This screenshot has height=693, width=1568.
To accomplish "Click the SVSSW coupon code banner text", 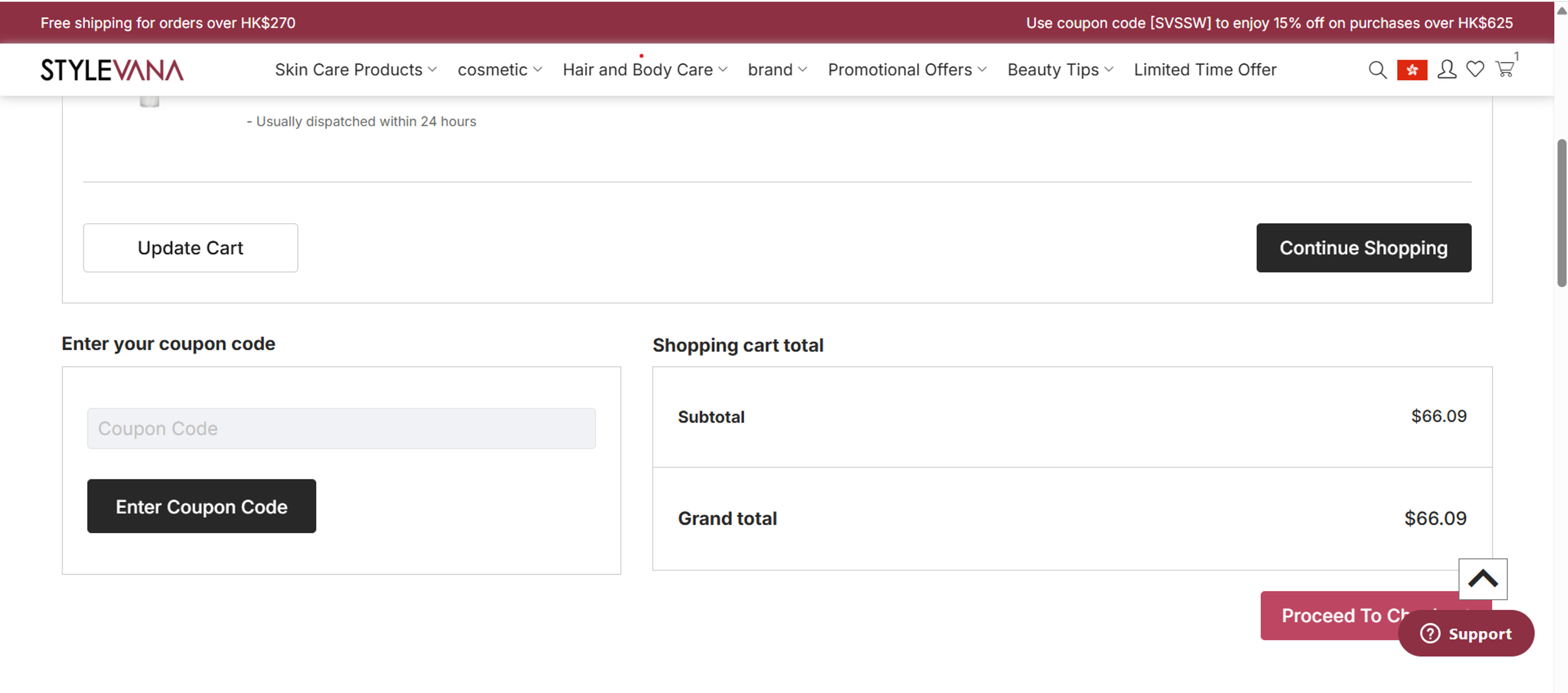I will click(x=1269, y=22).
